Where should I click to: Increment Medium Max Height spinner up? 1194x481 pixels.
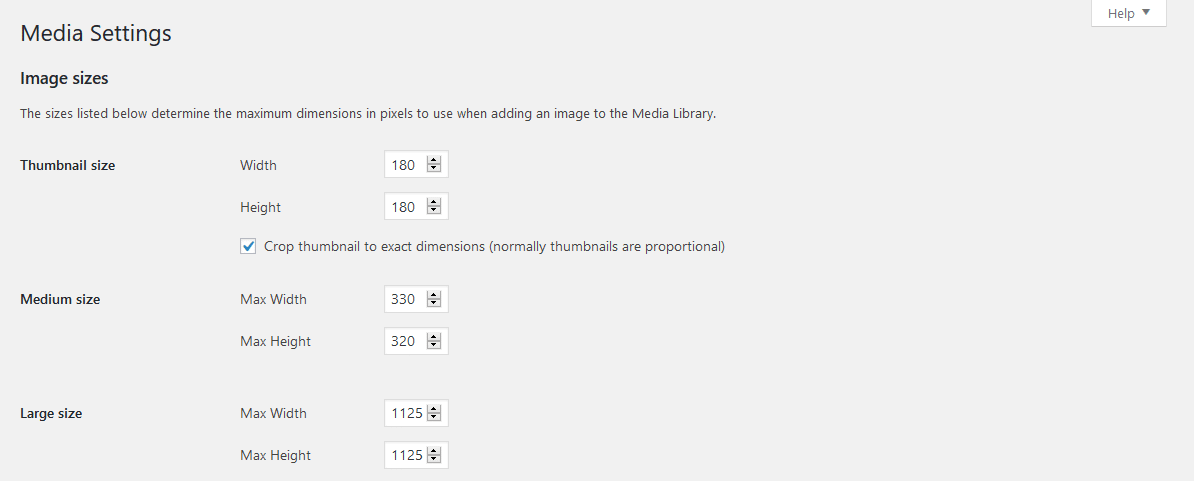coord(434,337)
